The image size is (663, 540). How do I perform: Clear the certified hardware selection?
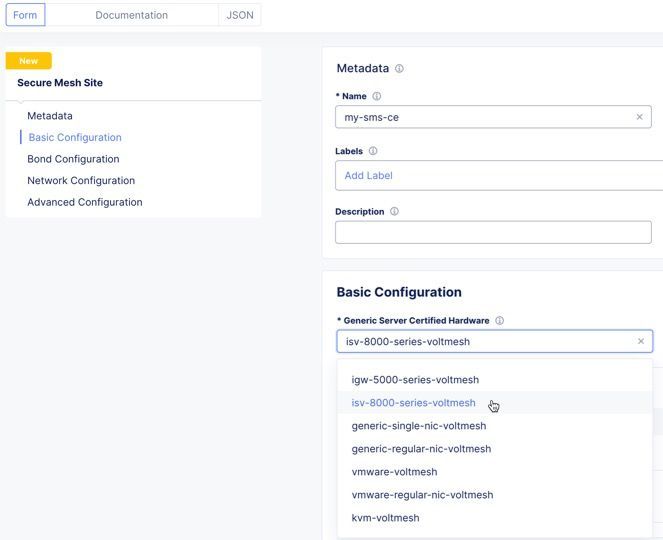641,341
